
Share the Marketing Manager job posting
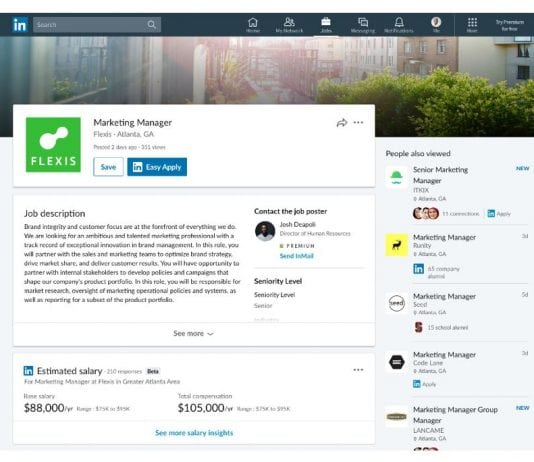tap(342, 123)
